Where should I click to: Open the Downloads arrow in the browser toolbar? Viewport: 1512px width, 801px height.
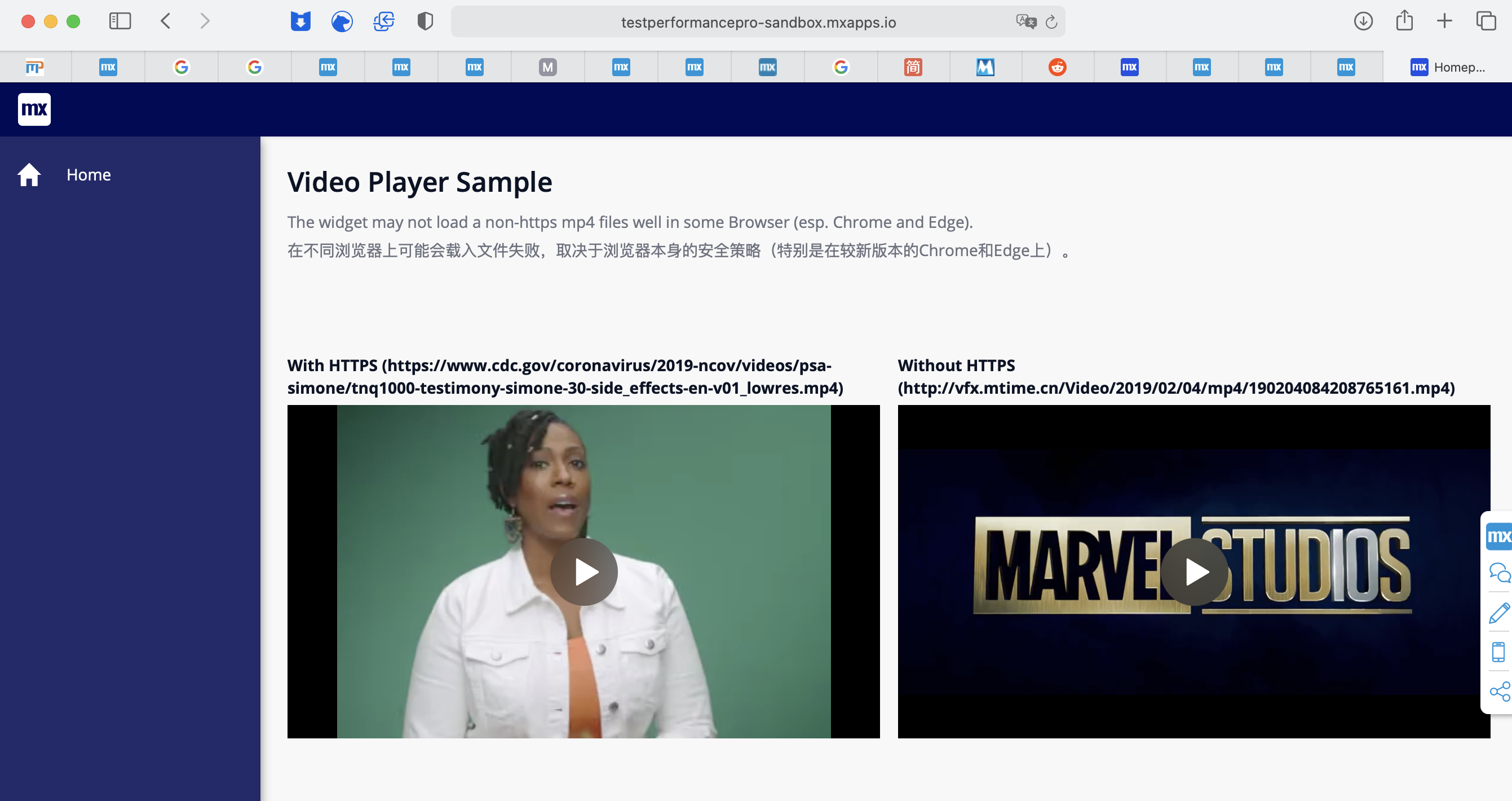click(x=1364, y=21)
